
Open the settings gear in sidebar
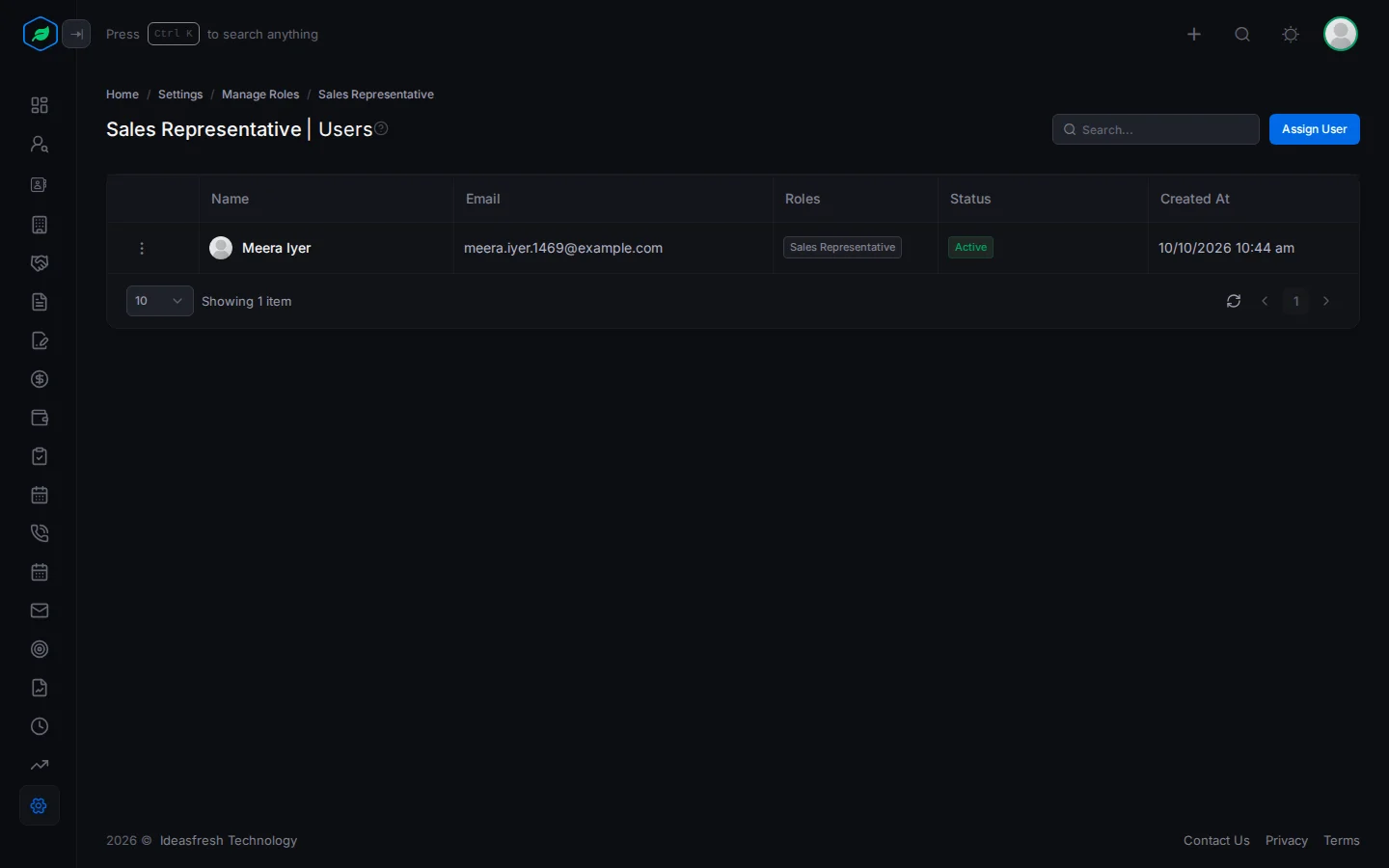[40, 805]
